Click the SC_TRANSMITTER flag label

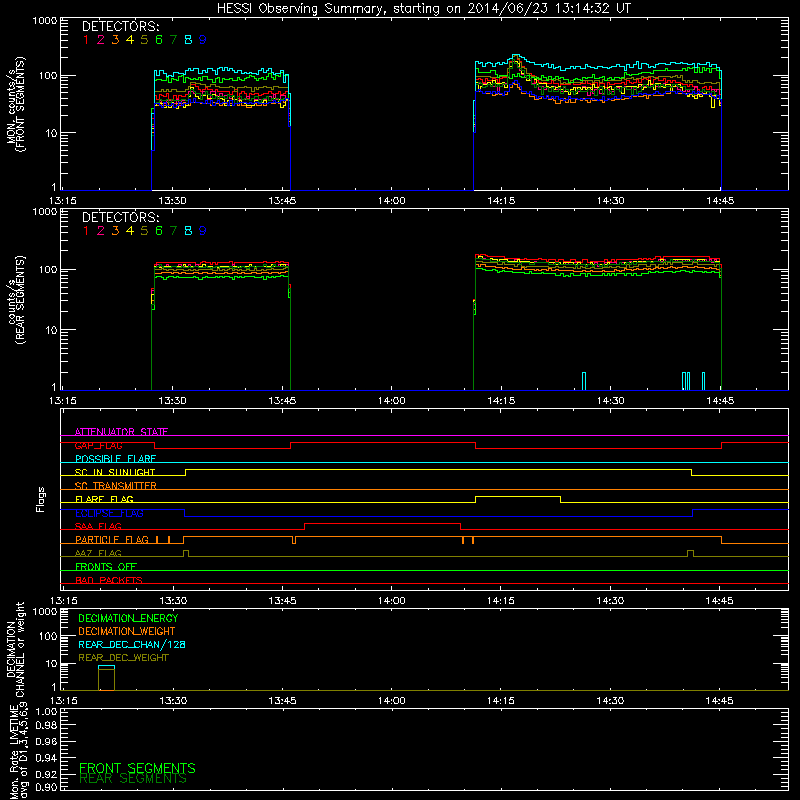[x=116, y=486]
